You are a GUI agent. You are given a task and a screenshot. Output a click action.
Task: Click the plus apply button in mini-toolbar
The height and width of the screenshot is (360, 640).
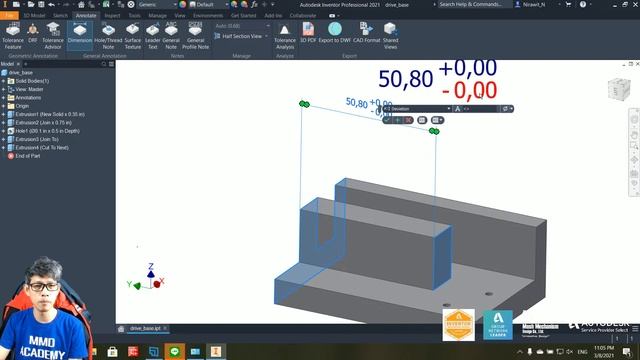click(x=398, y=120)
